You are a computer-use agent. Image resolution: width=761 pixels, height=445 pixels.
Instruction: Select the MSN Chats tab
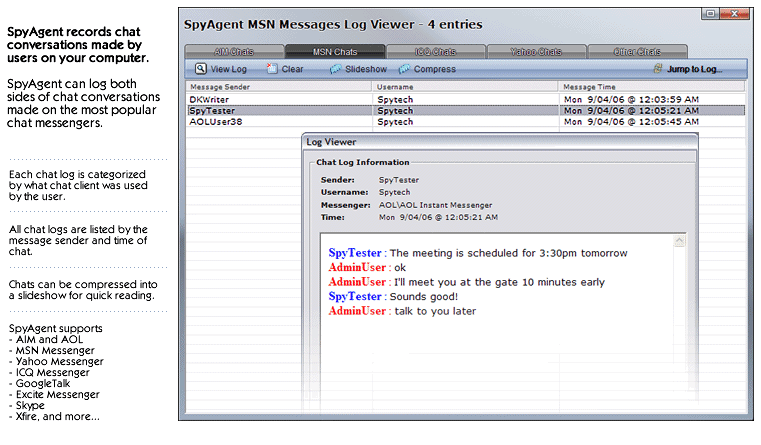click(335, 51)
